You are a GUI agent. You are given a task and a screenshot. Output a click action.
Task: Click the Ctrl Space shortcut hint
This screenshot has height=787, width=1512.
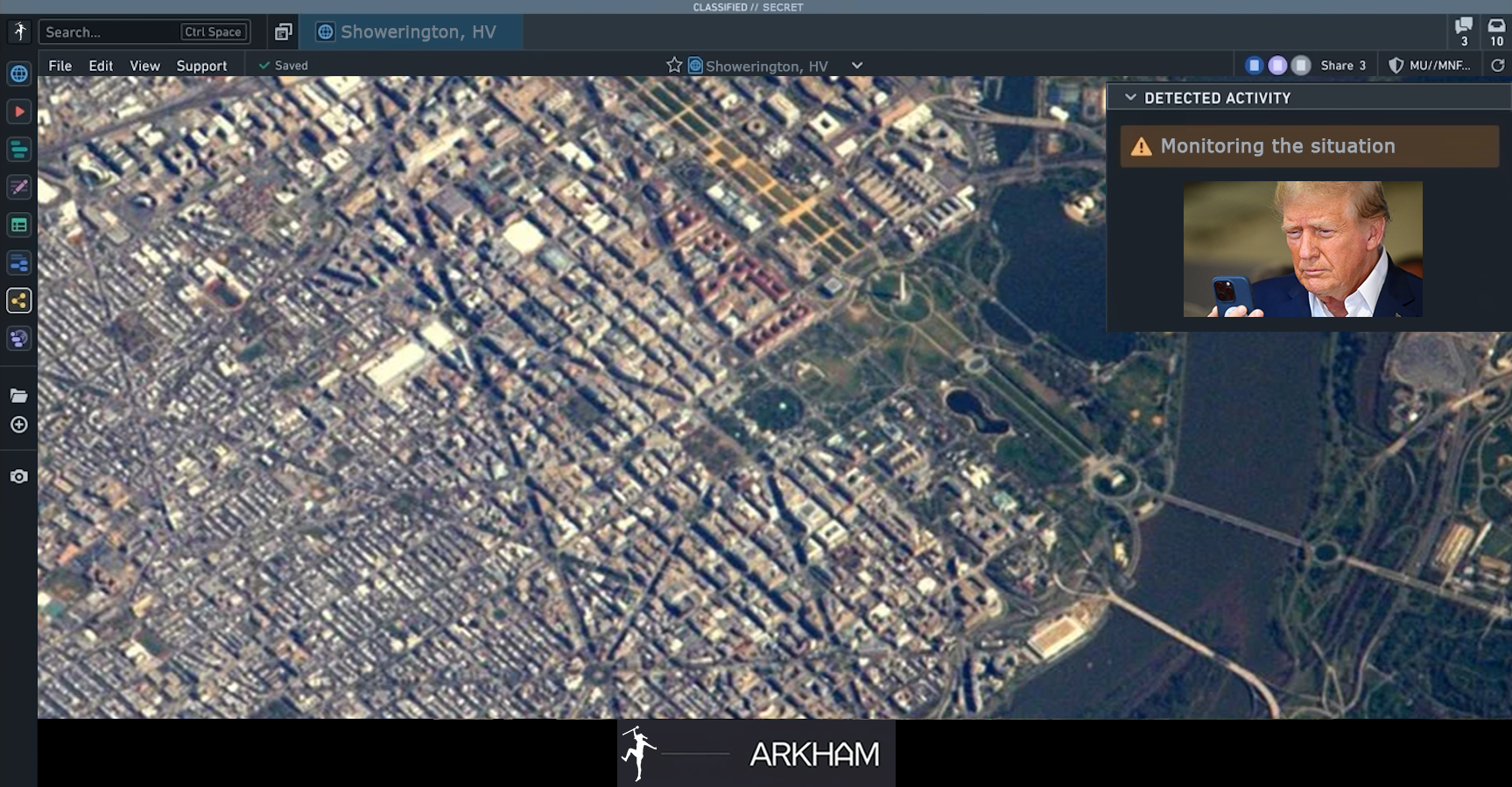[x=213, y=32]
